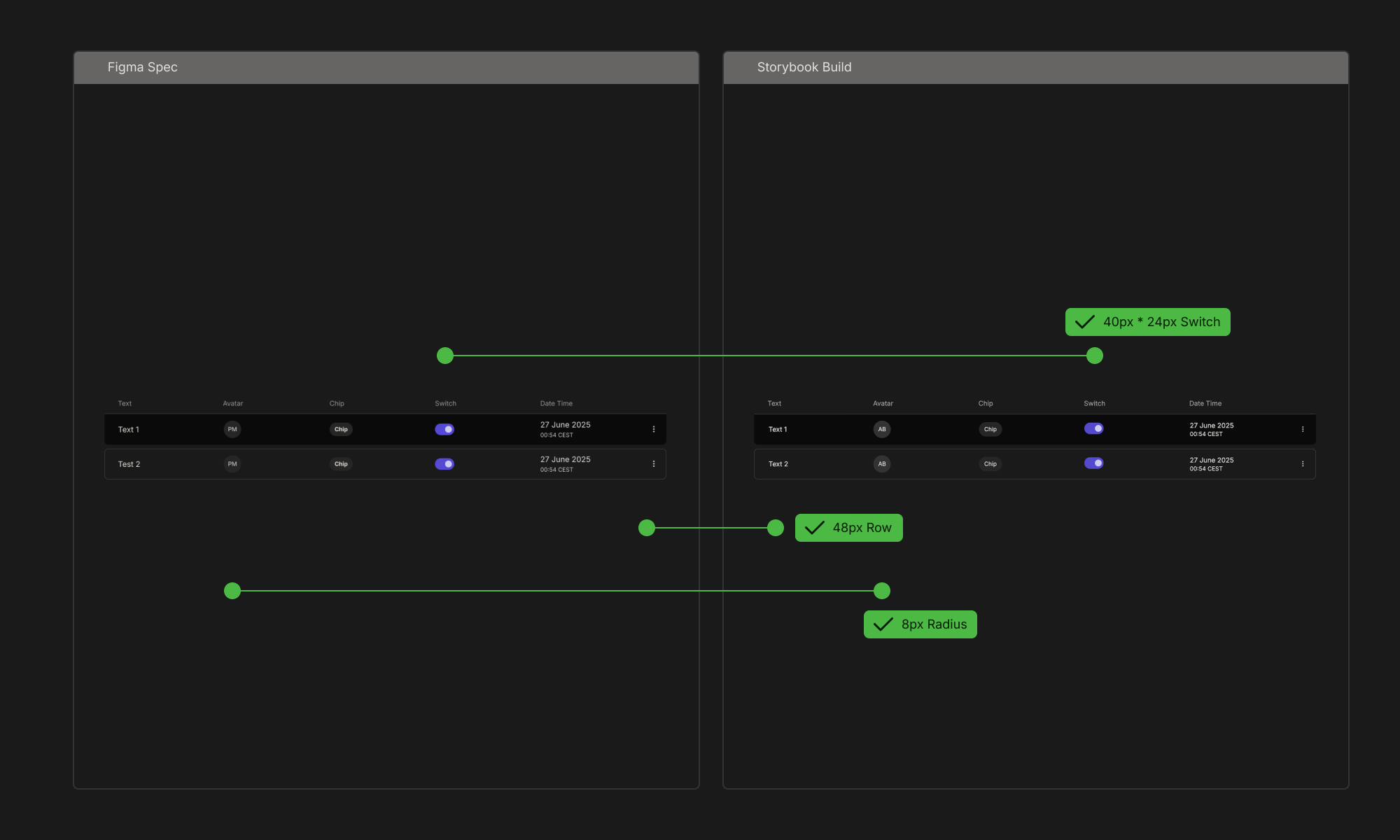Toggle the switch in Figma Spec Text 1 row

coord(444,428)
